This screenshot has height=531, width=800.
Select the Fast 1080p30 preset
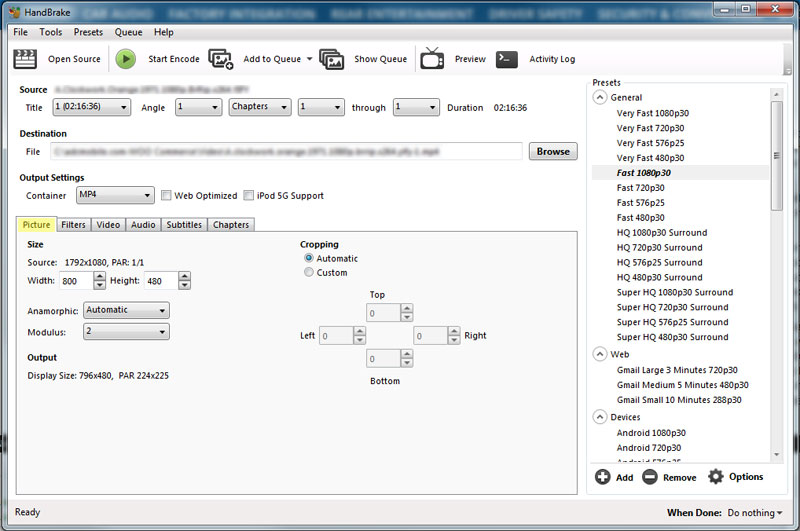643,173
